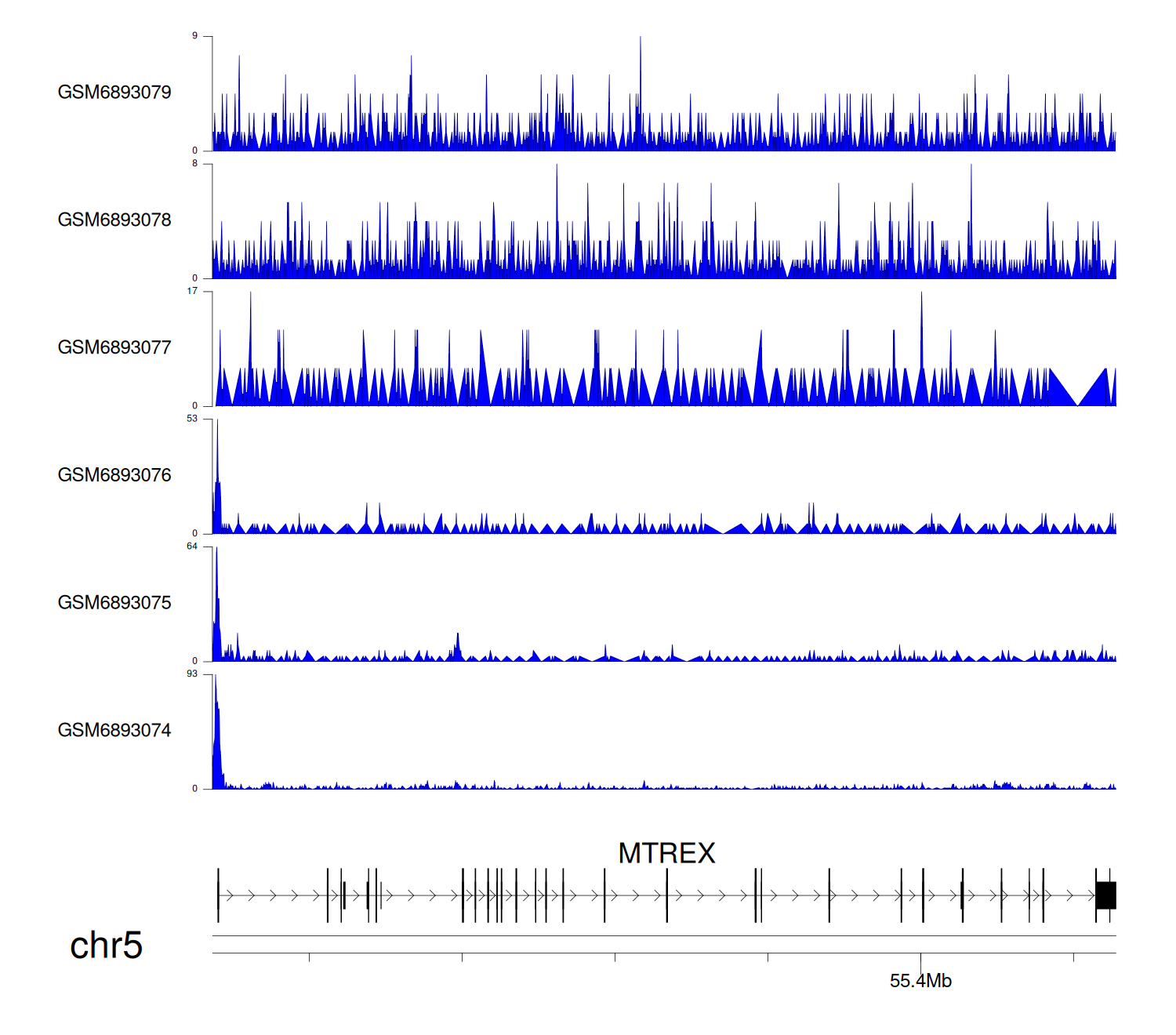Screen dimensions: 1176x1035
Task: Click the GSM6893075 track label
Action: pyautogui.click(x=114, y=603)
